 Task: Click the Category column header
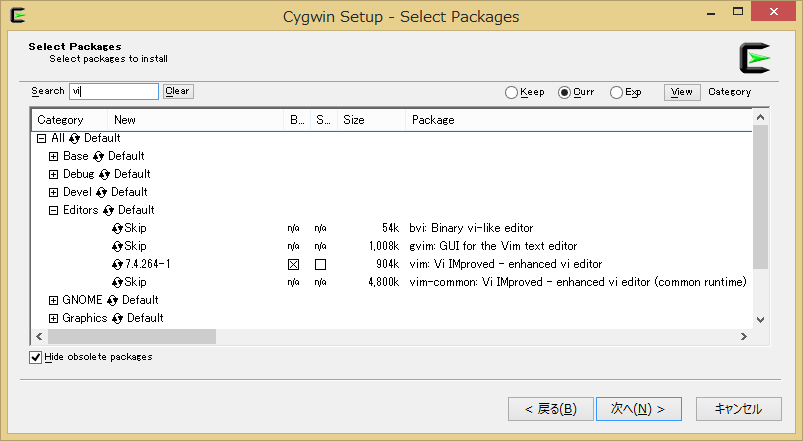pyautogui.click(x=70, y=120)
